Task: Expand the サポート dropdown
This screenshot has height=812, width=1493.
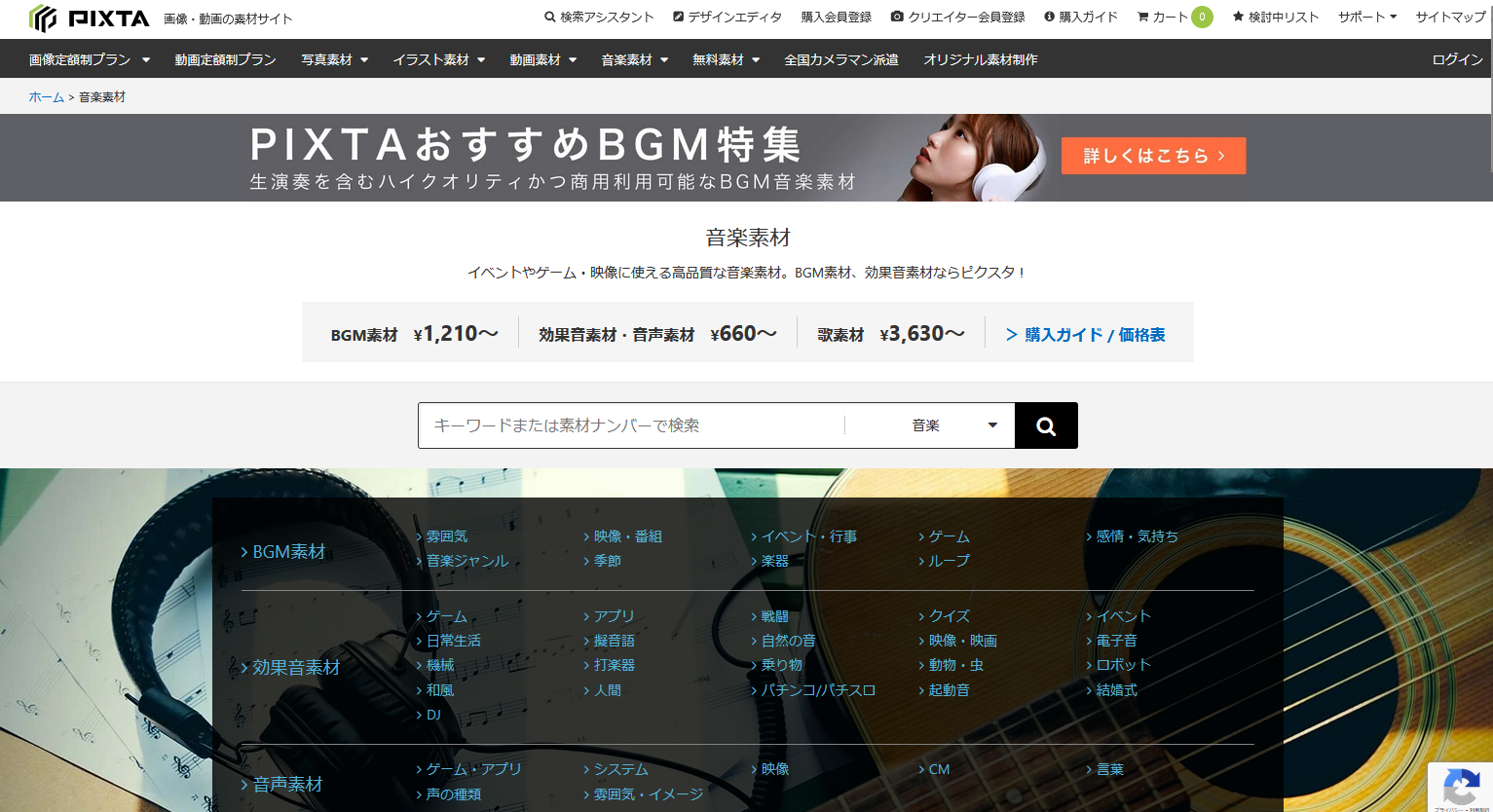Action: coord(1367,16)
